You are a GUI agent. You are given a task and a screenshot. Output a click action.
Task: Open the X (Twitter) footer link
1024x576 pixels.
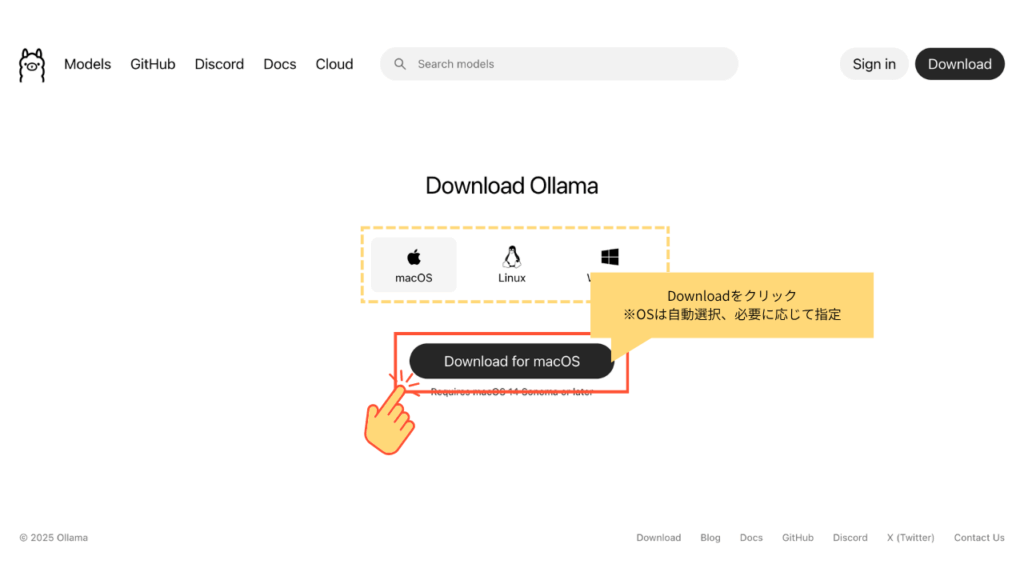910,538
